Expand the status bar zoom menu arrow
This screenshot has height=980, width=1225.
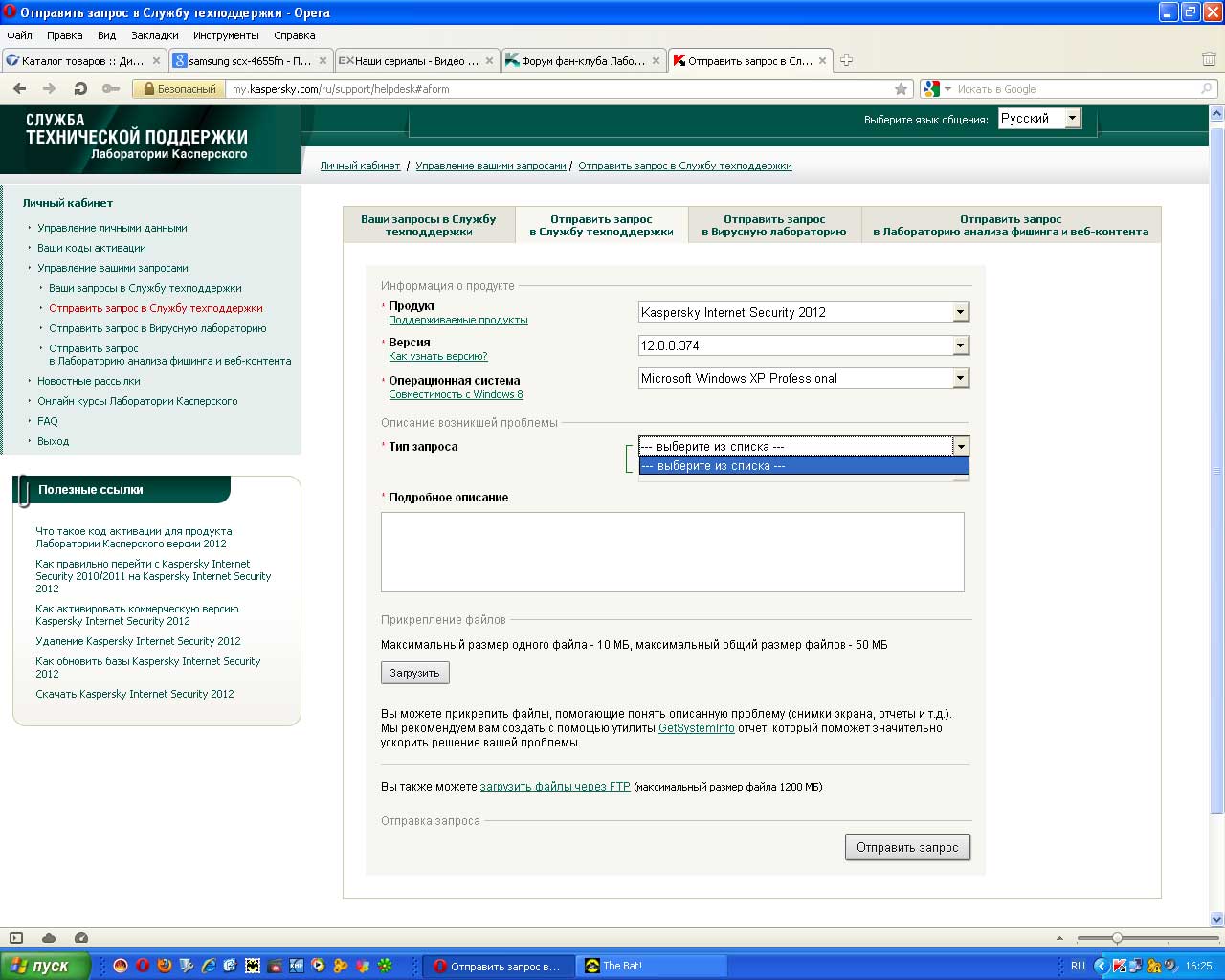pyautogui.click(x=1059, y=938)
